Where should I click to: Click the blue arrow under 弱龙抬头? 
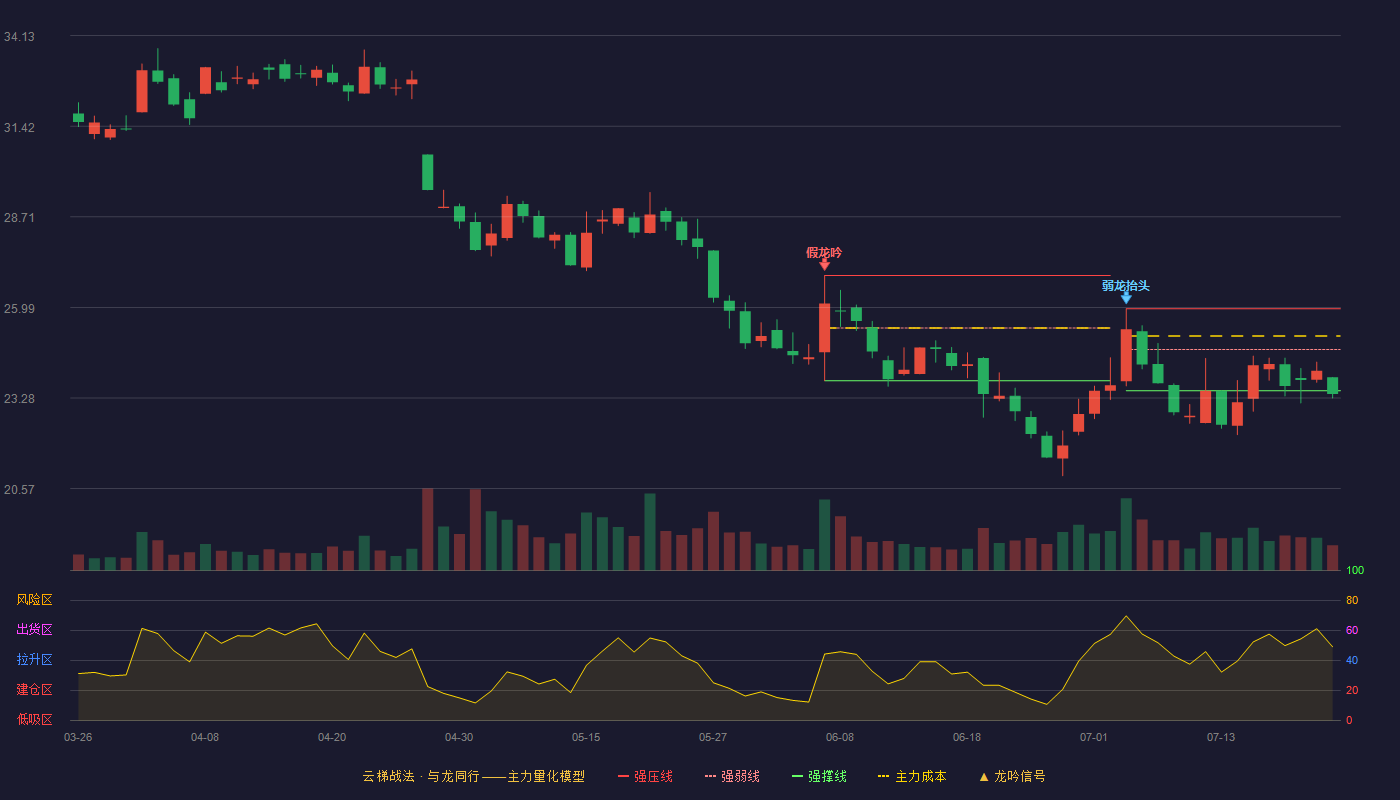coord(1126,298)
